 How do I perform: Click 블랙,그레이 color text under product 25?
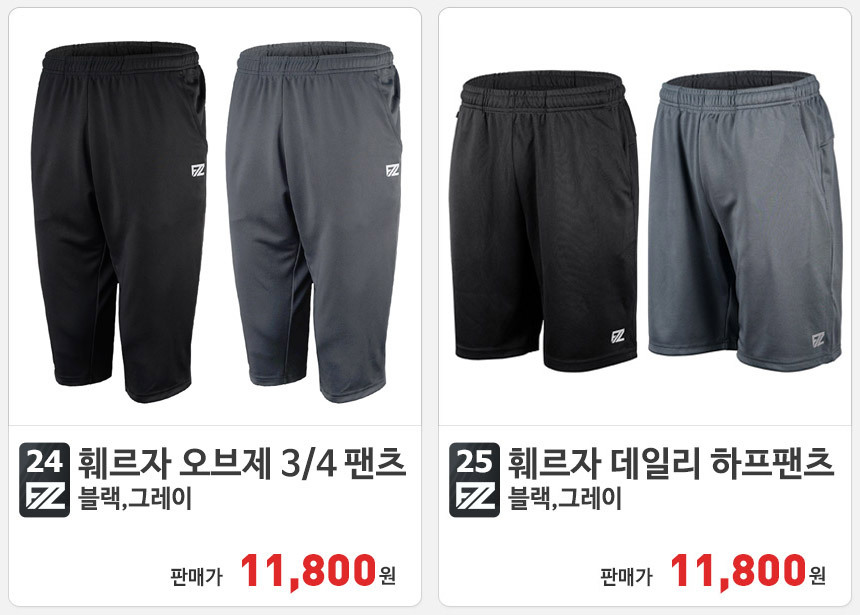(565, 499)
